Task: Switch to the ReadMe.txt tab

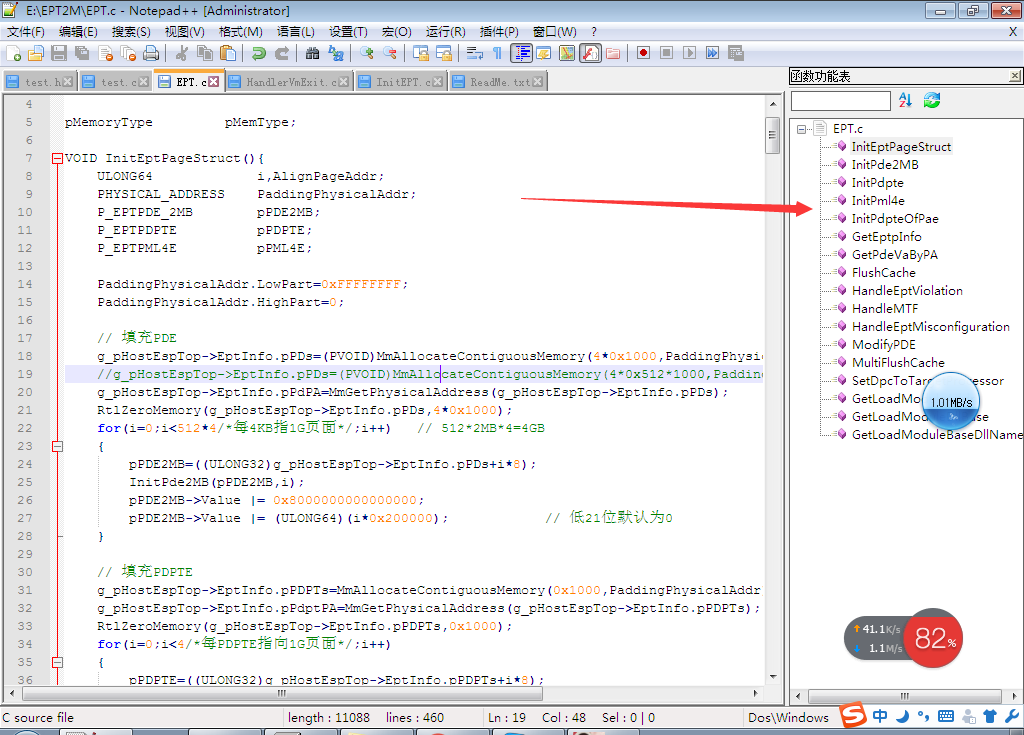Action: [x=498, y=82]
